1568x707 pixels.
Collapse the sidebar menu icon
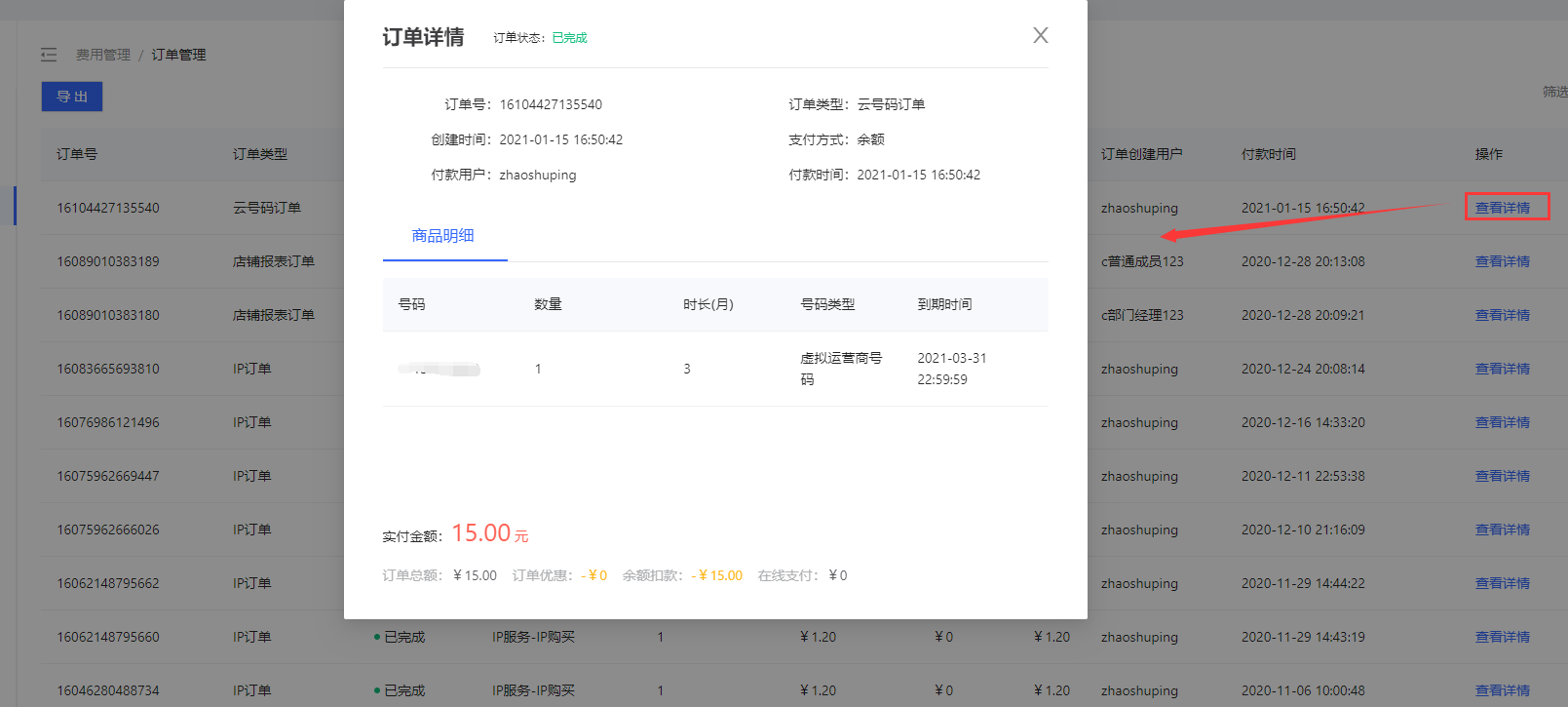[x=49, y=55]
